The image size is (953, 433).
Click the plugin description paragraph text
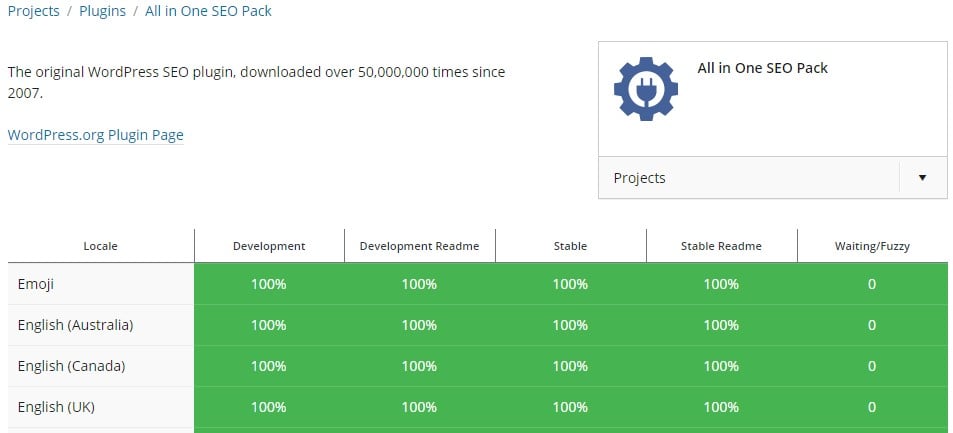tap(256, 83)
